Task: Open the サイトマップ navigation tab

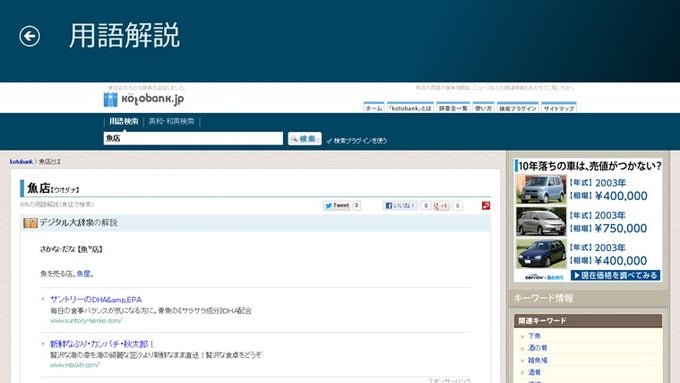Action: 559,108
